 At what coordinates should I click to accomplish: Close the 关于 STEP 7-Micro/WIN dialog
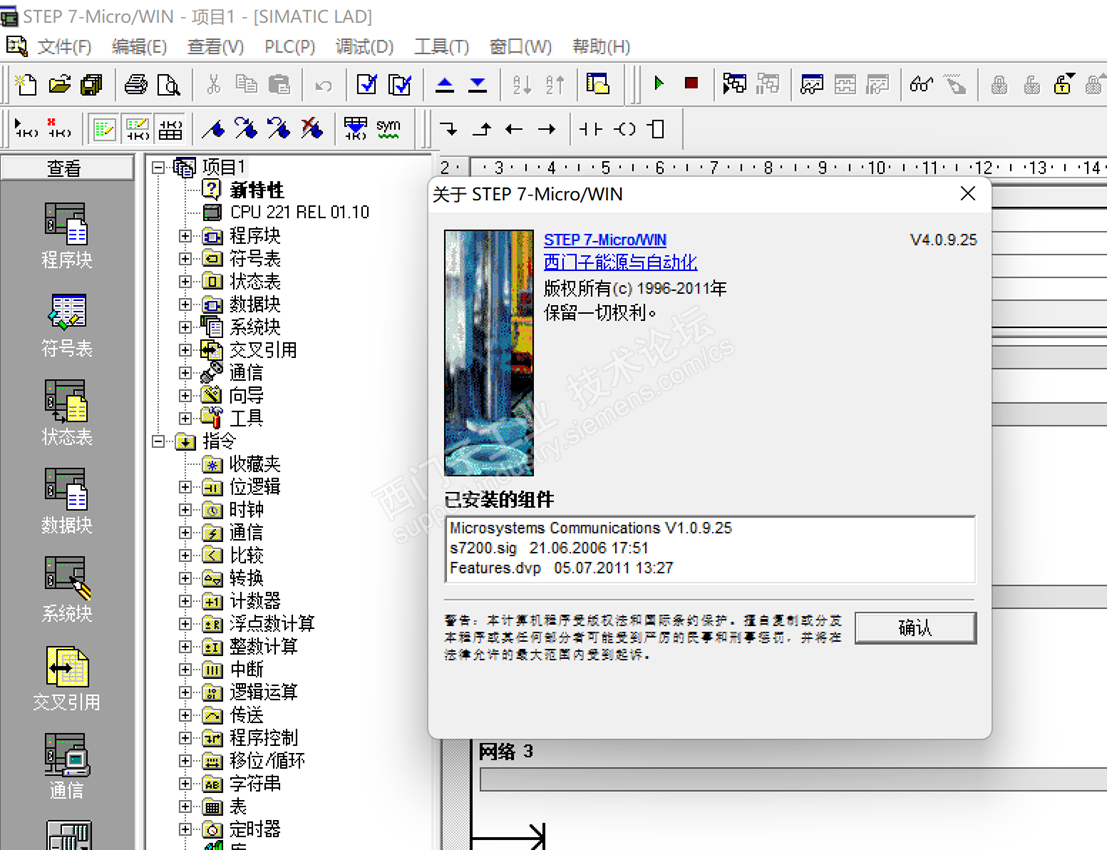[967, 194]
